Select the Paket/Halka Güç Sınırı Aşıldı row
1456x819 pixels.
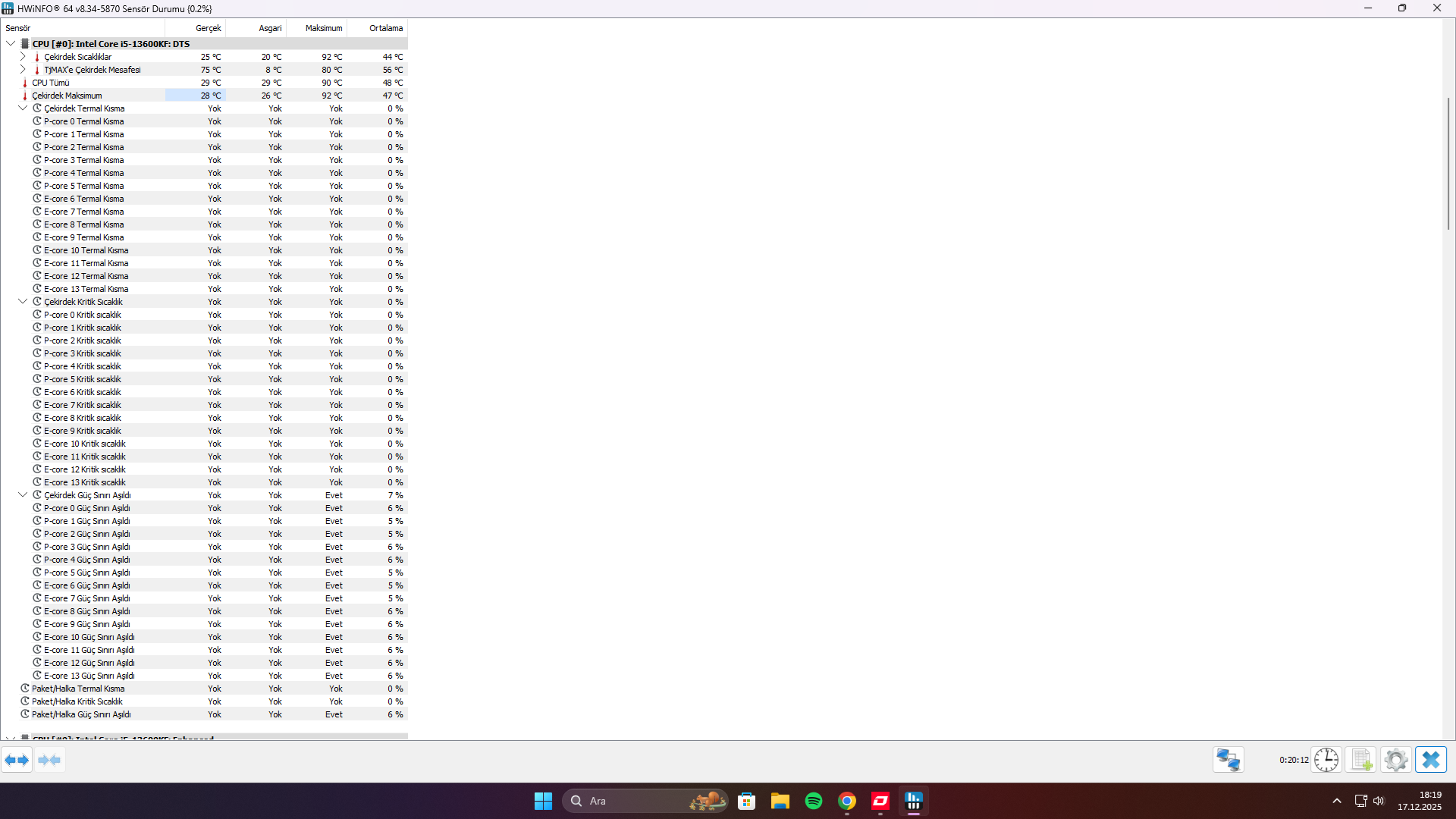(204, 714)
